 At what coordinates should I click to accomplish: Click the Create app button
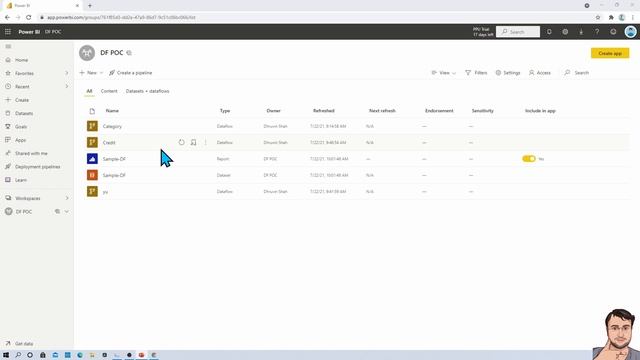610,53
